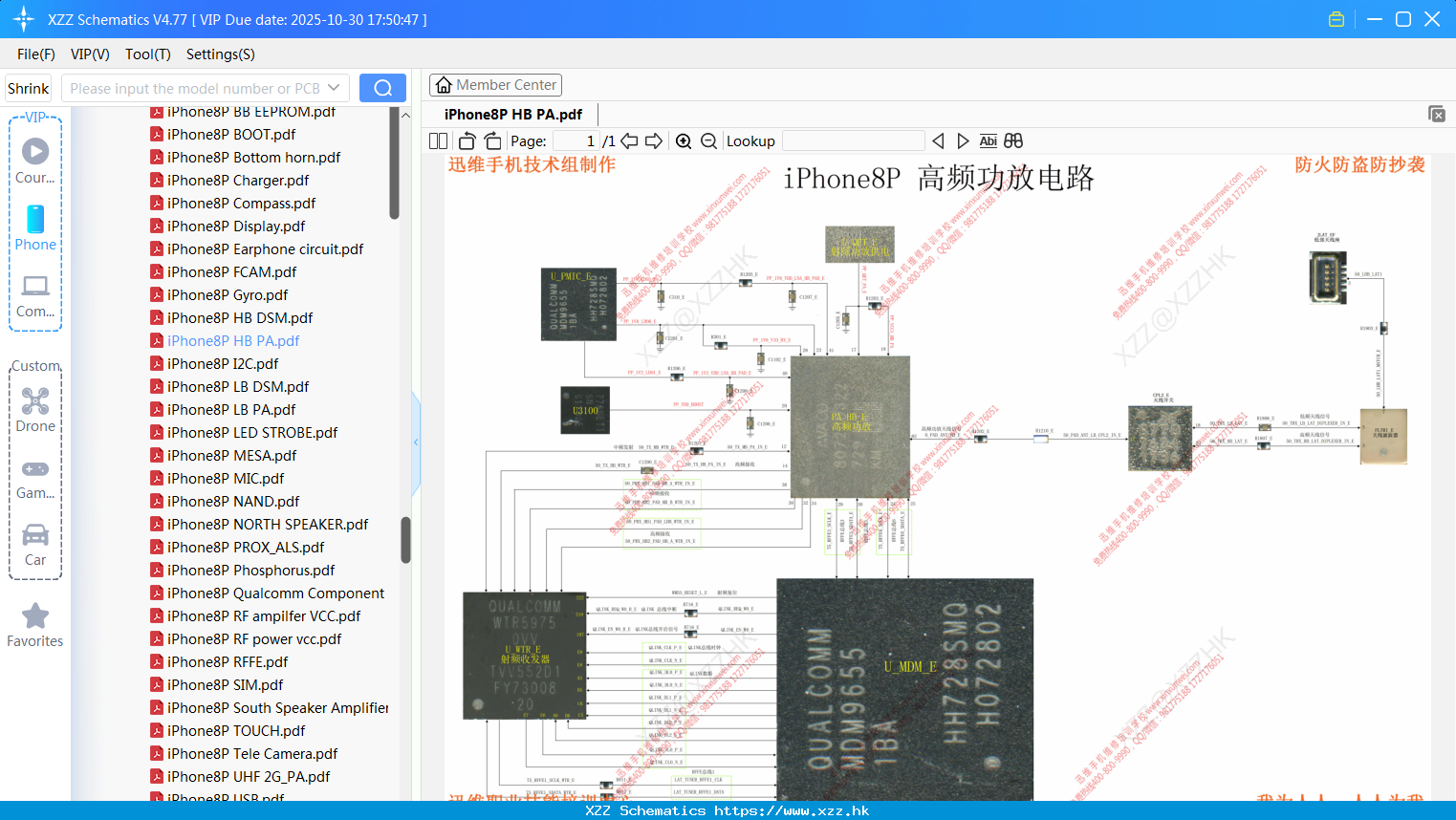1456x820 pixels.
Task: Zoom out of the schematic
Action: point(708,141)
